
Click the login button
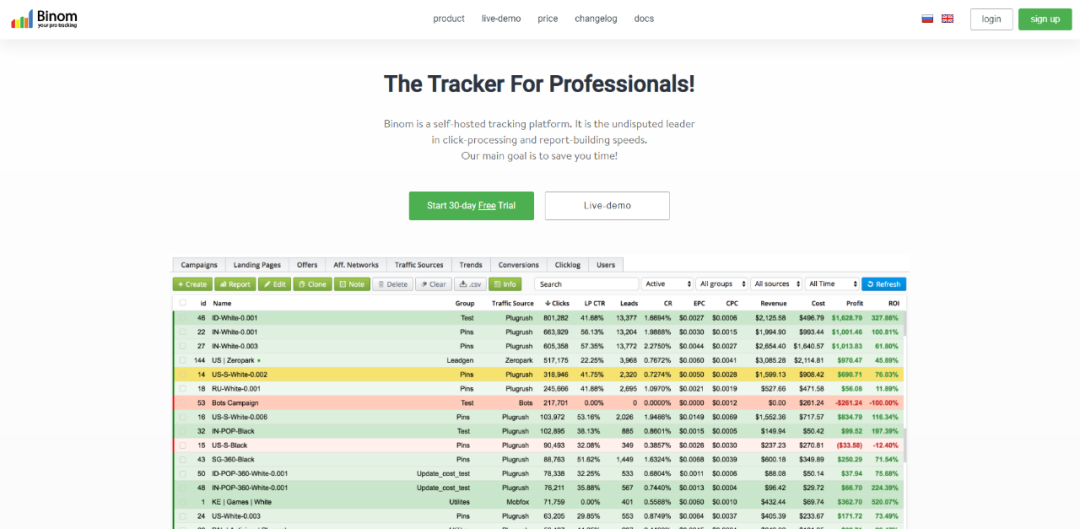coord(991,19)
